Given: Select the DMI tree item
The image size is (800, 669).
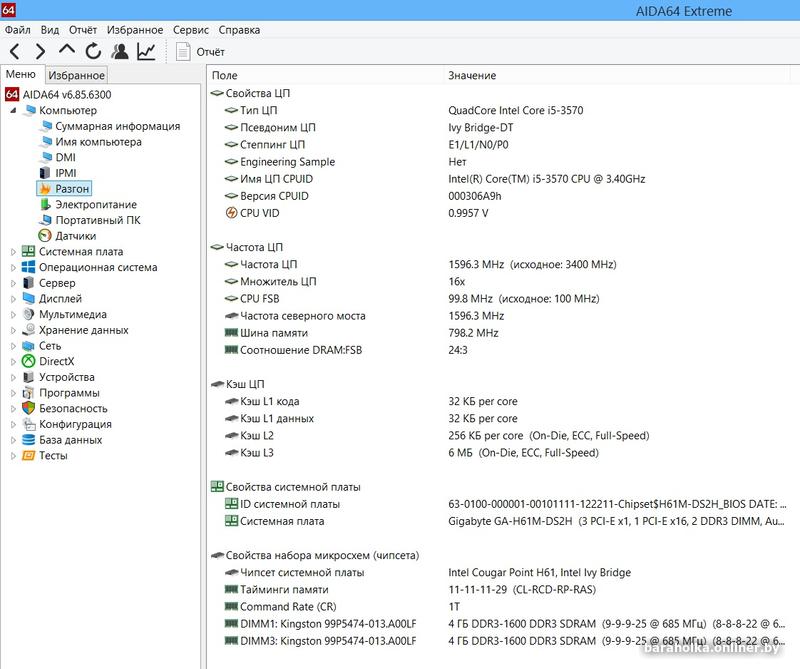Looking at the screenshot, I should pos(65,157).
